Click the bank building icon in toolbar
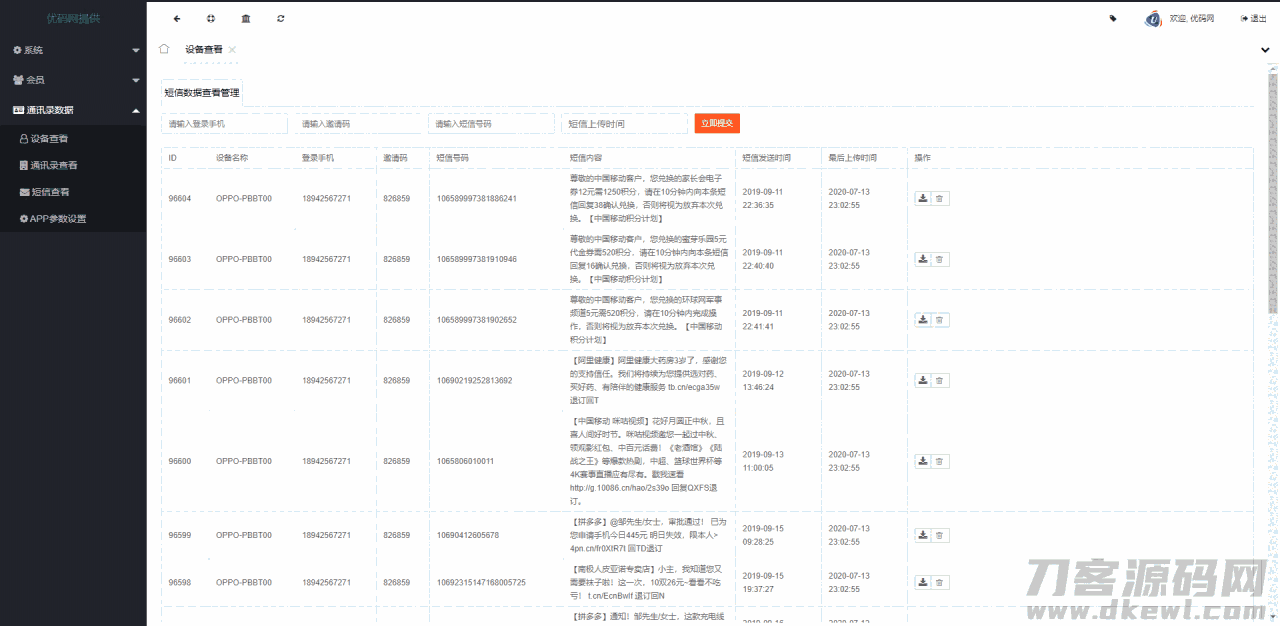Viewport: 1280px width, 626px height. [246, 18]
